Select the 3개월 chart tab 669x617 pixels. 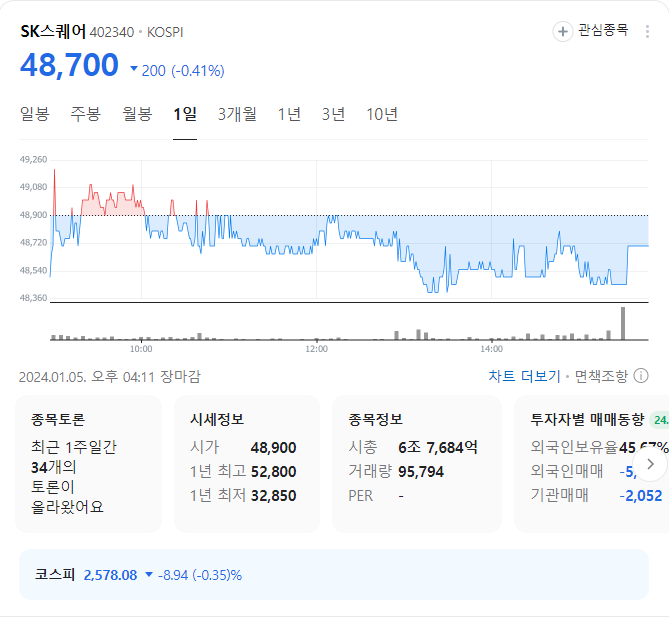click(237, 114)
